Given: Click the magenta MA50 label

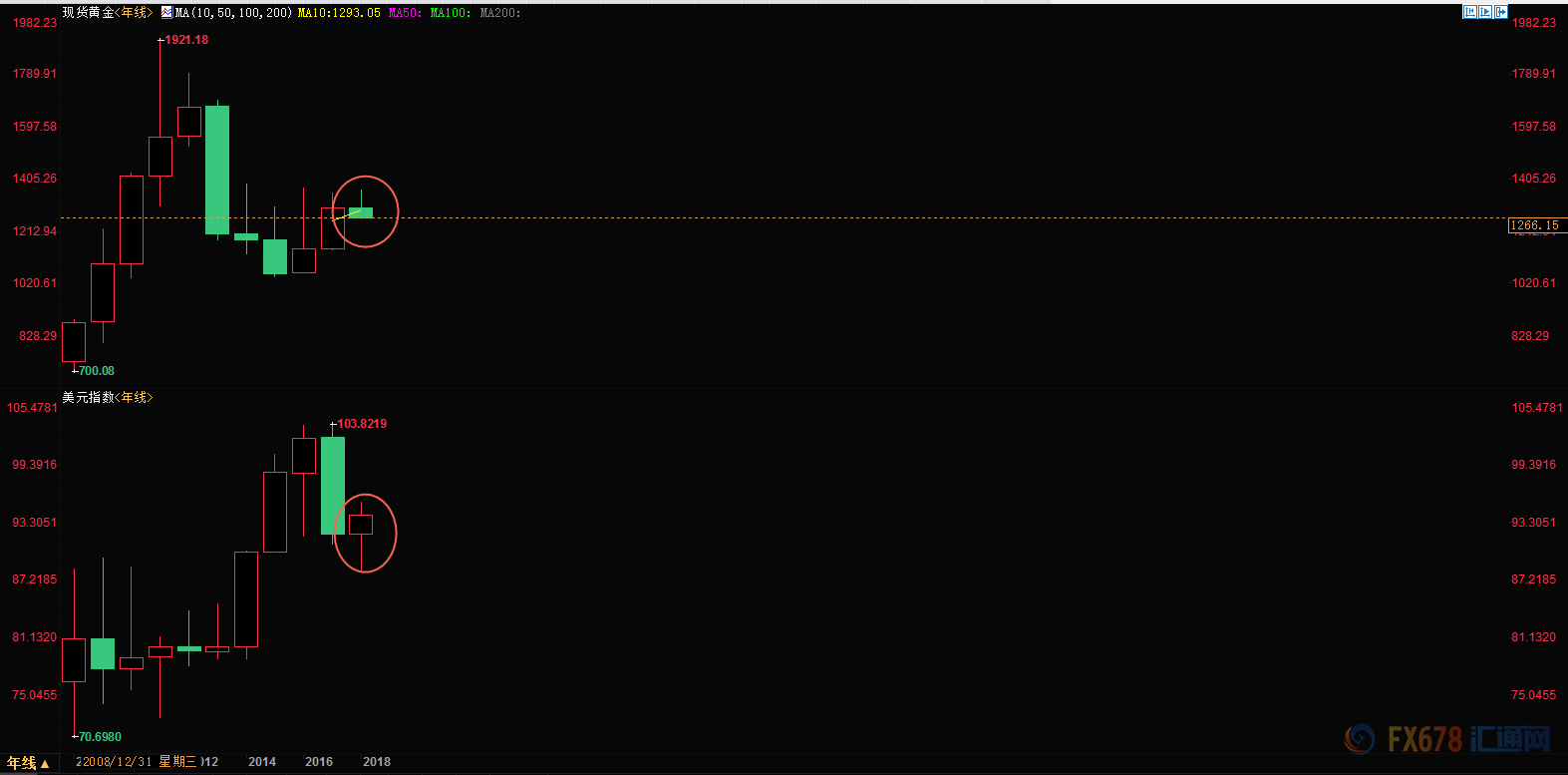Looking at the screenshot, I should [404, 13].
